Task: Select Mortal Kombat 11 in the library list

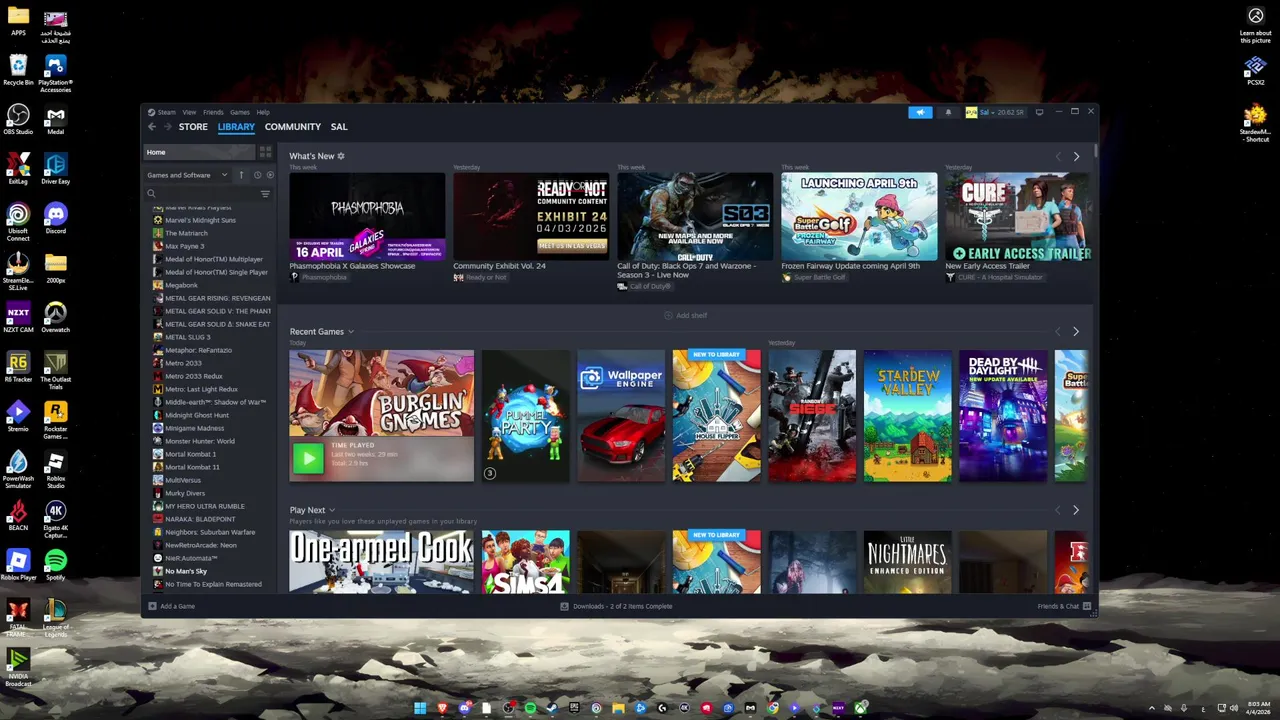Action: pyautogui.click(x=191, y=467)
